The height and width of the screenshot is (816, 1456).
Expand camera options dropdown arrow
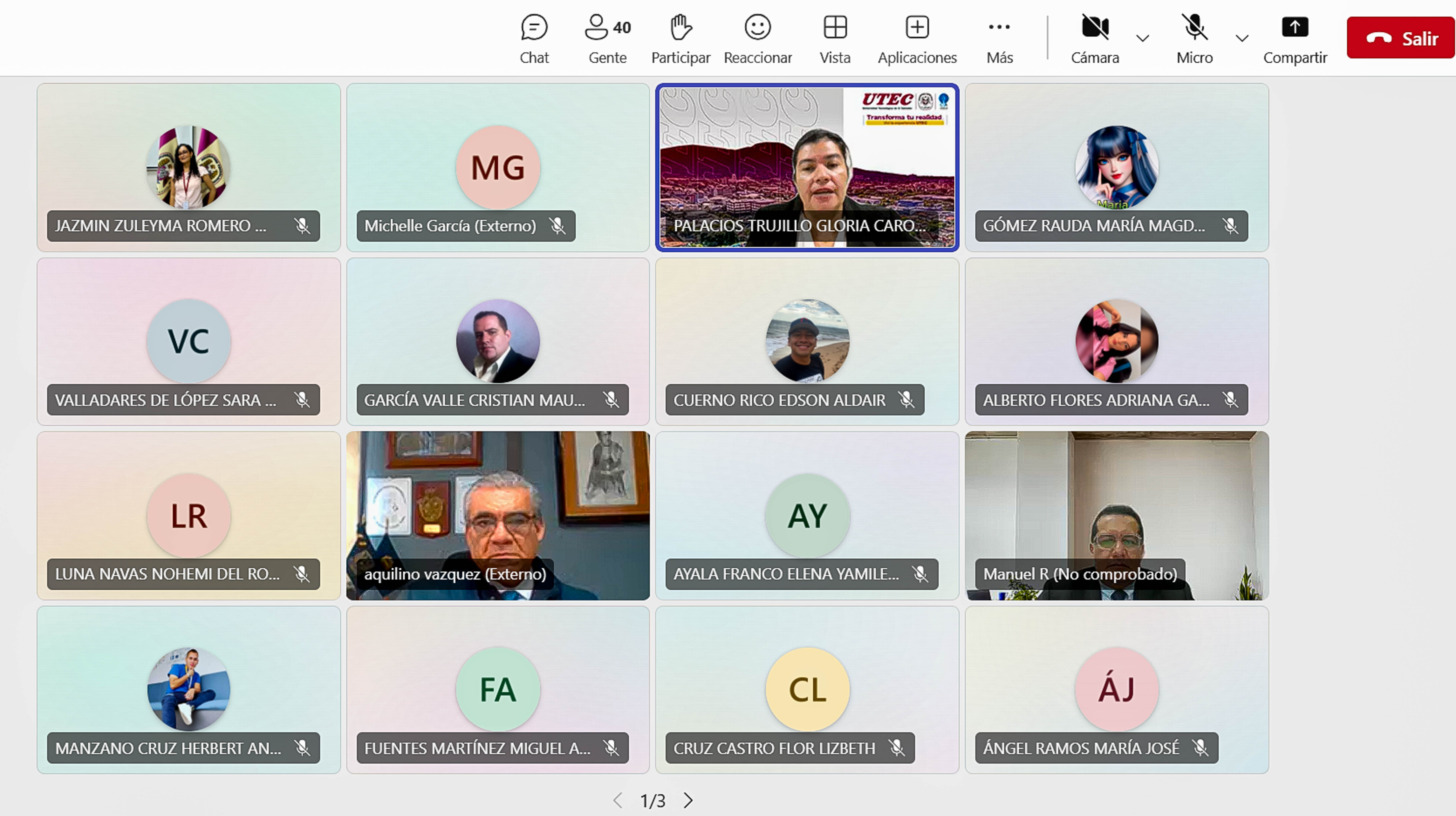pyautogui.click(x=1142, y=39)
